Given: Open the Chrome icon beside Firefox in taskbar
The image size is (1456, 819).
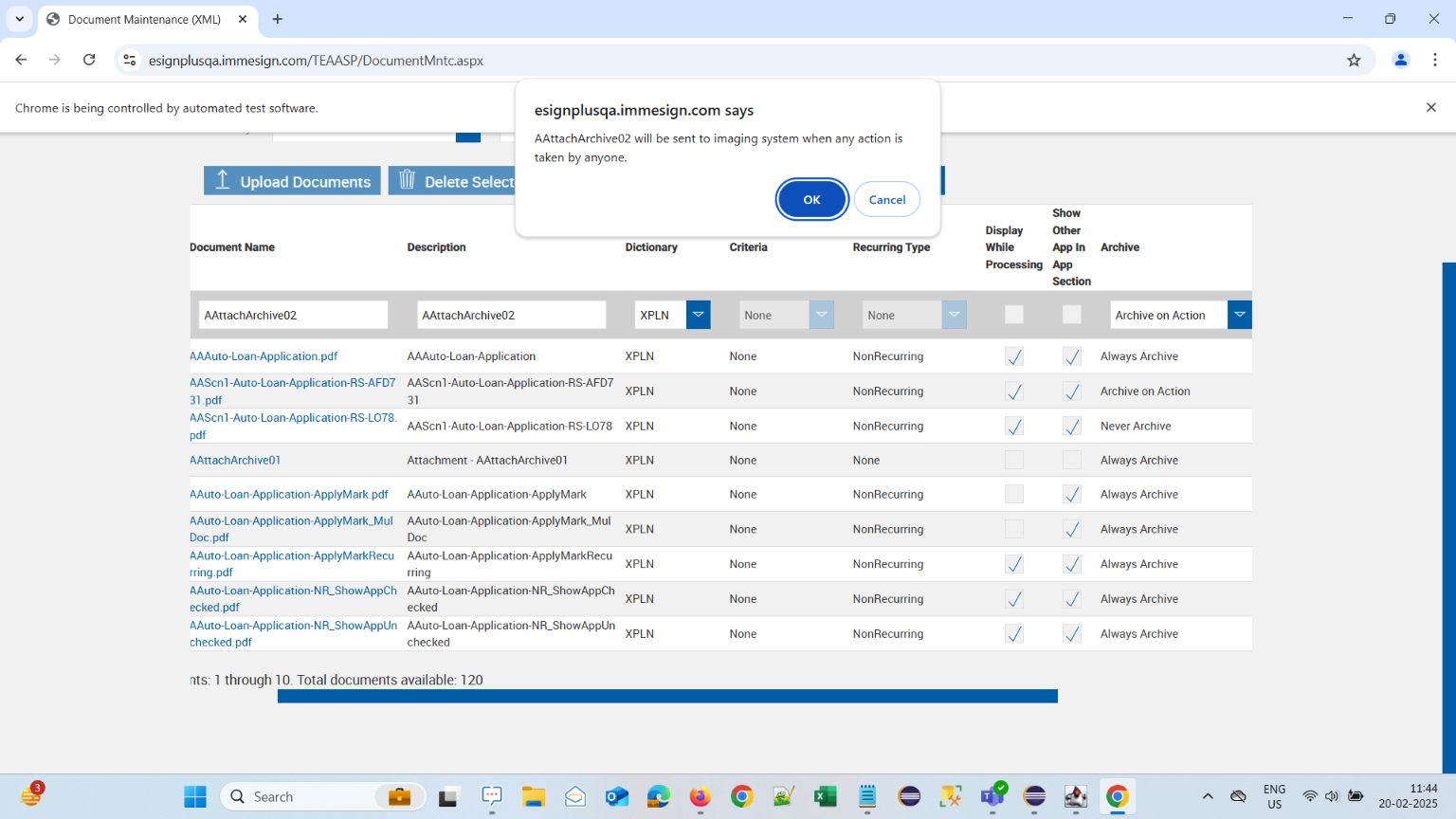Looking at the screenshot, I should click(x=742, y=796).
